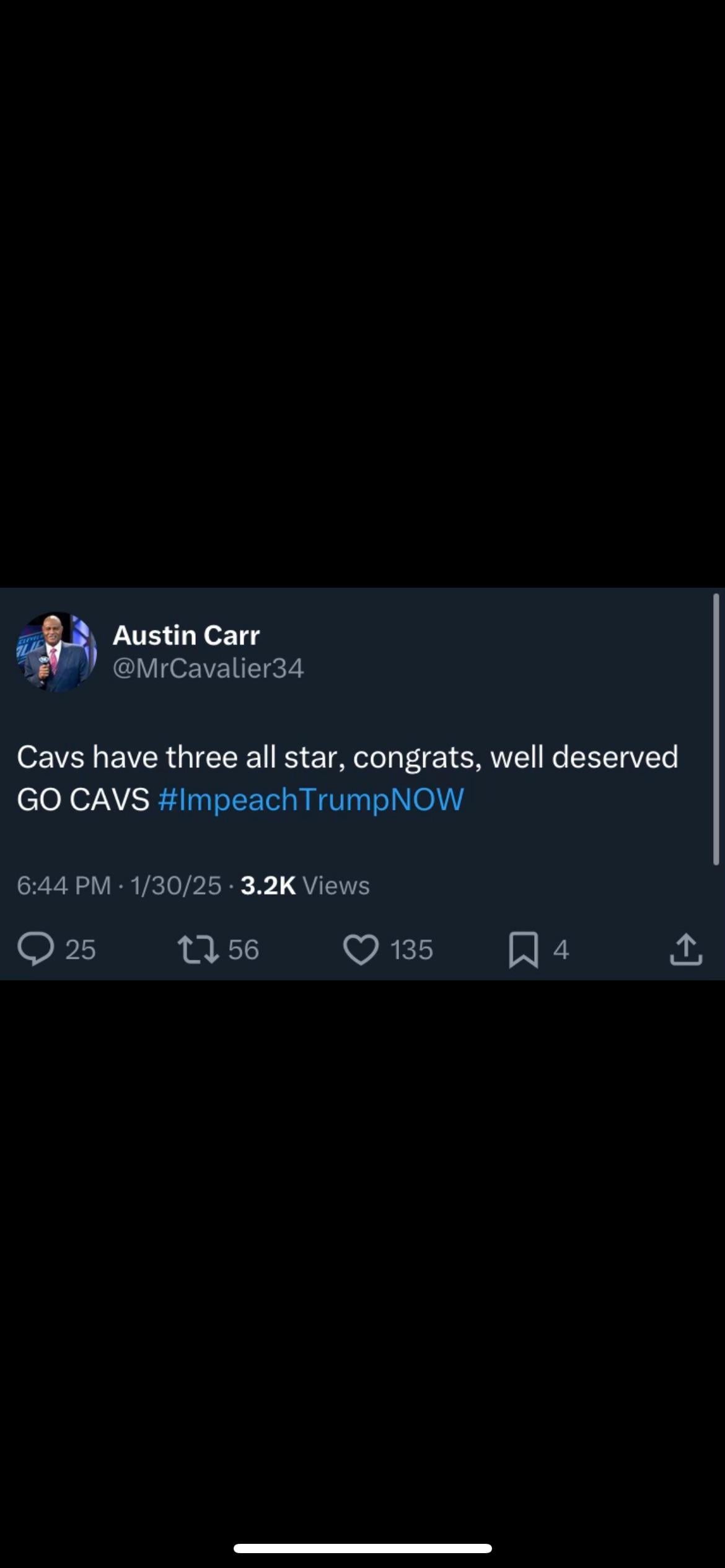Click the repost count 56
Viewport: 725px width, 1568px height.
pyautogui.click(x=243, y=949)
